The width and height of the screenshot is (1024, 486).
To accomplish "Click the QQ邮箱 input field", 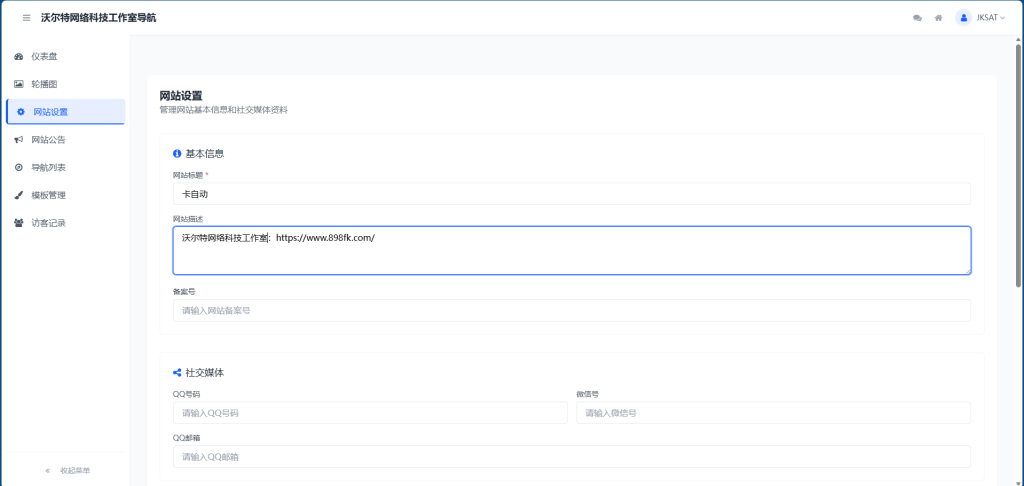I will pos(571,457).
